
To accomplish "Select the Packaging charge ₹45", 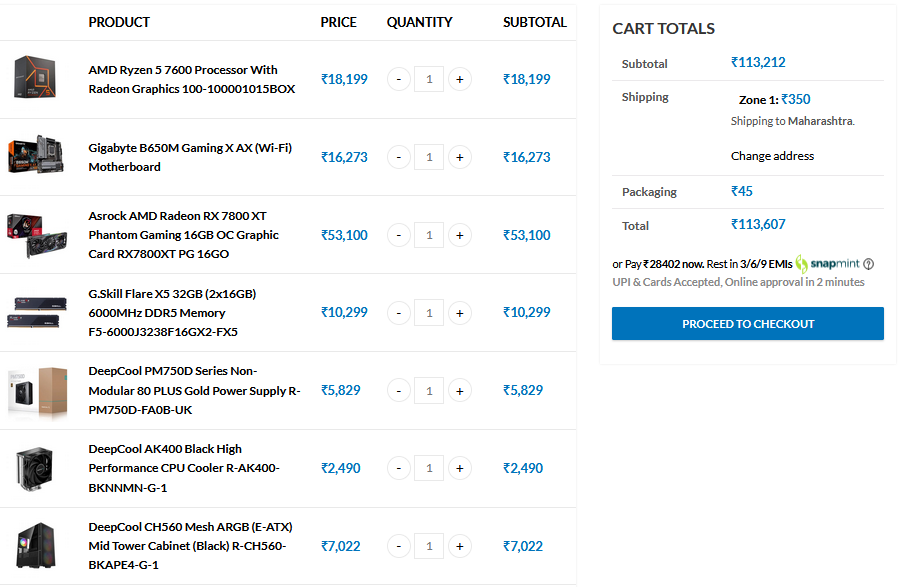I will click(742, 191).
